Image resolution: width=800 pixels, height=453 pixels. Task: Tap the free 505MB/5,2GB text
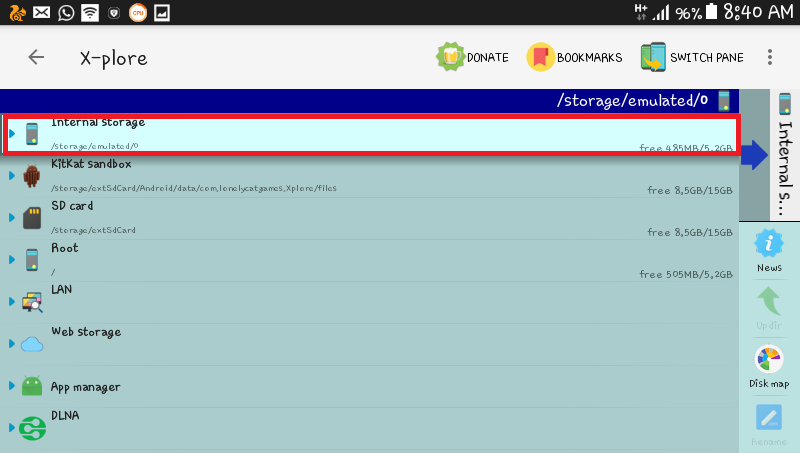pos(686,274)
